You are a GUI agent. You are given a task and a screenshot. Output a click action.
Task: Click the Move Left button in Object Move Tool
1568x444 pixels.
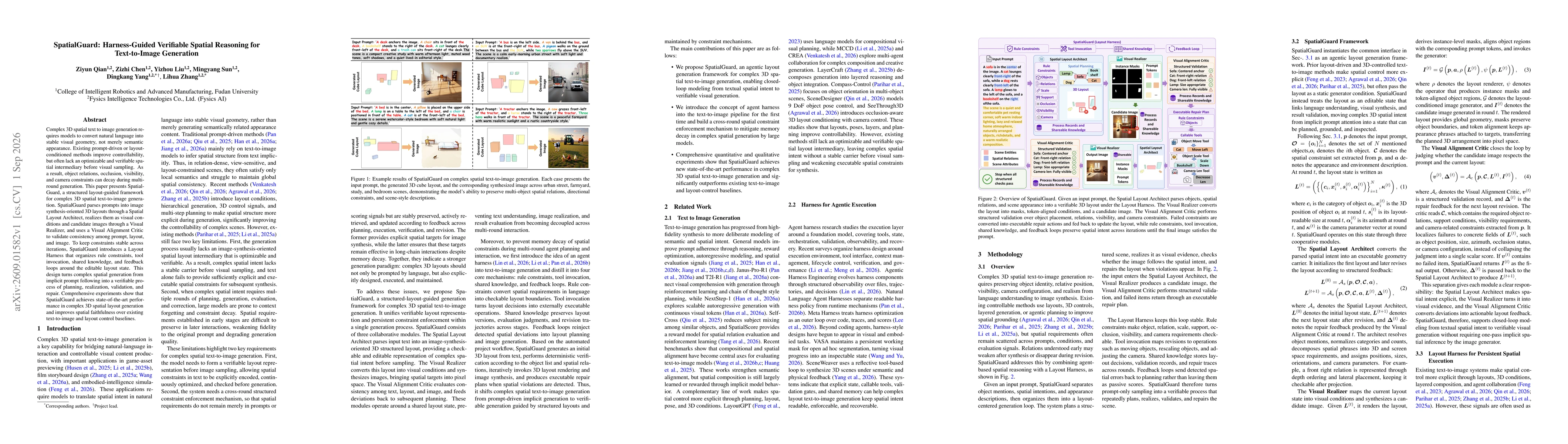[x=1200, y=150]
